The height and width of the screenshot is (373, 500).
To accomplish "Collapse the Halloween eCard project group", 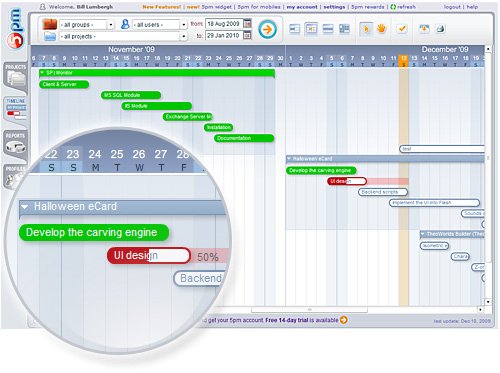I will coord(289,159).
